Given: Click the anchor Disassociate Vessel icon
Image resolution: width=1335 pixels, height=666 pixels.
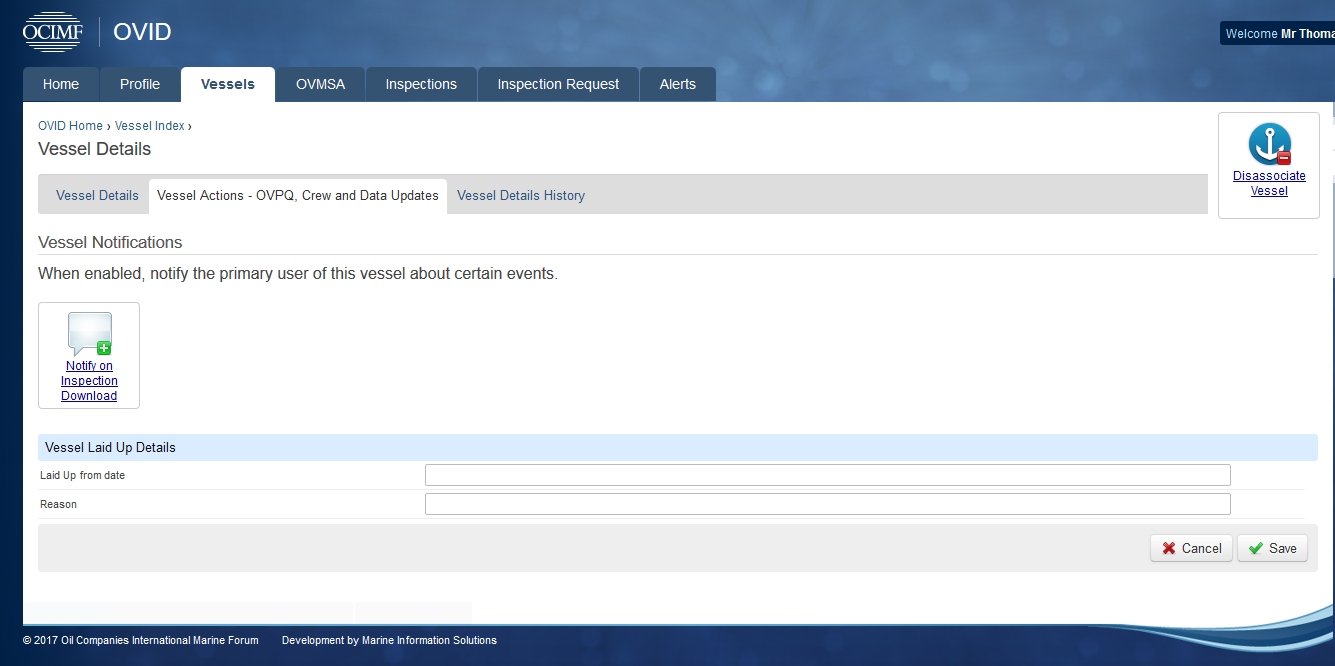Looking at the screenshot, I should tap(1269, 144).
